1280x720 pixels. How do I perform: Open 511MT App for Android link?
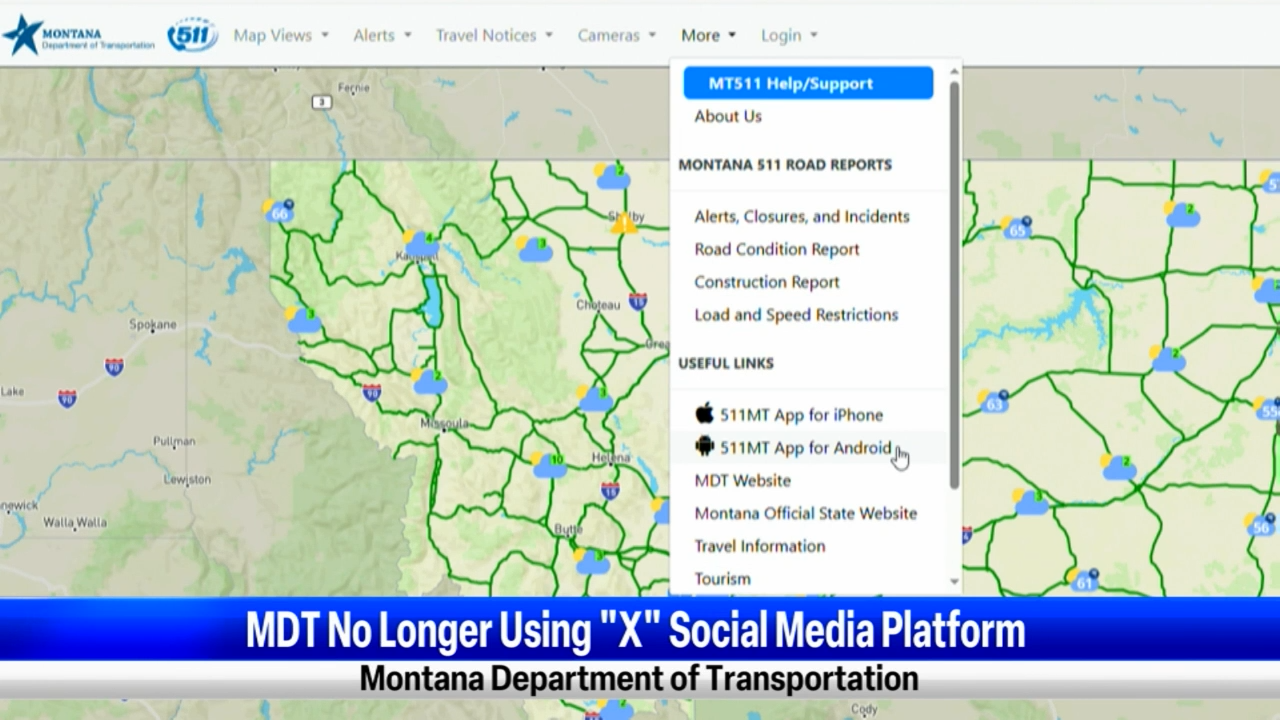(805, 448)
